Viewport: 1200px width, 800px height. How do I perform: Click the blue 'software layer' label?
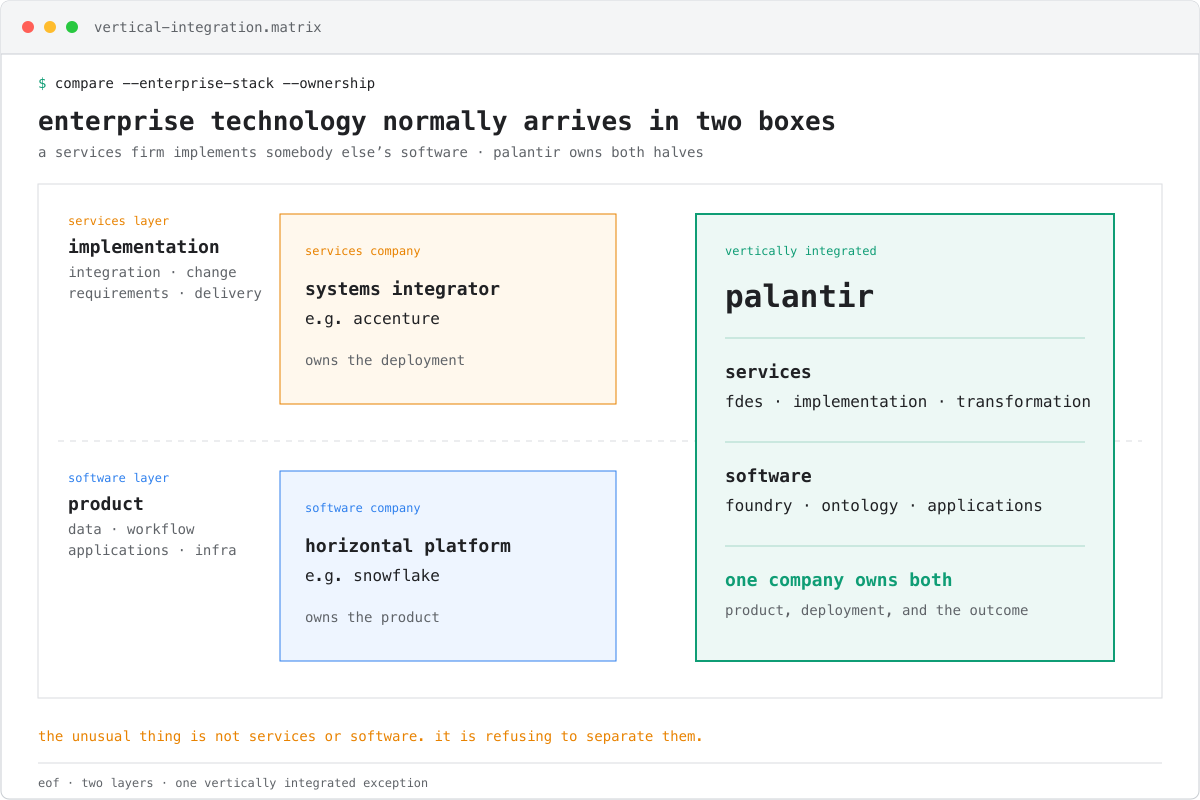[119, 478]
